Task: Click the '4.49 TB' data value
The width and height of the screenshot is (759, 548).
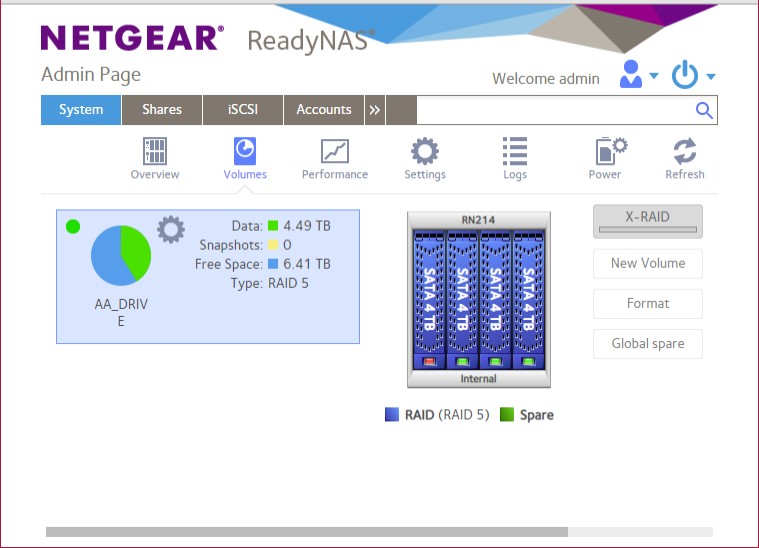Action: tap(307, 226)
